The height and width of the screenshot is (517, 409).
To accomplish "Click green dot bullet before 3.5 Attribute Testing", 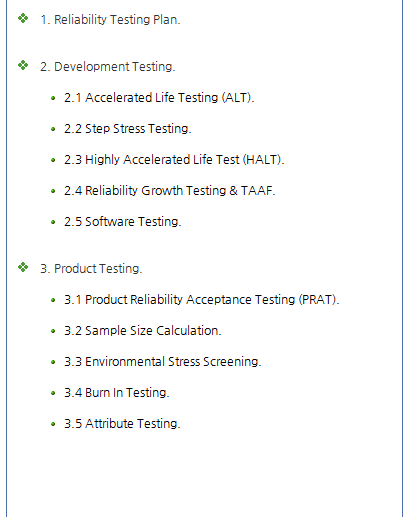I will tap(53, 424).
